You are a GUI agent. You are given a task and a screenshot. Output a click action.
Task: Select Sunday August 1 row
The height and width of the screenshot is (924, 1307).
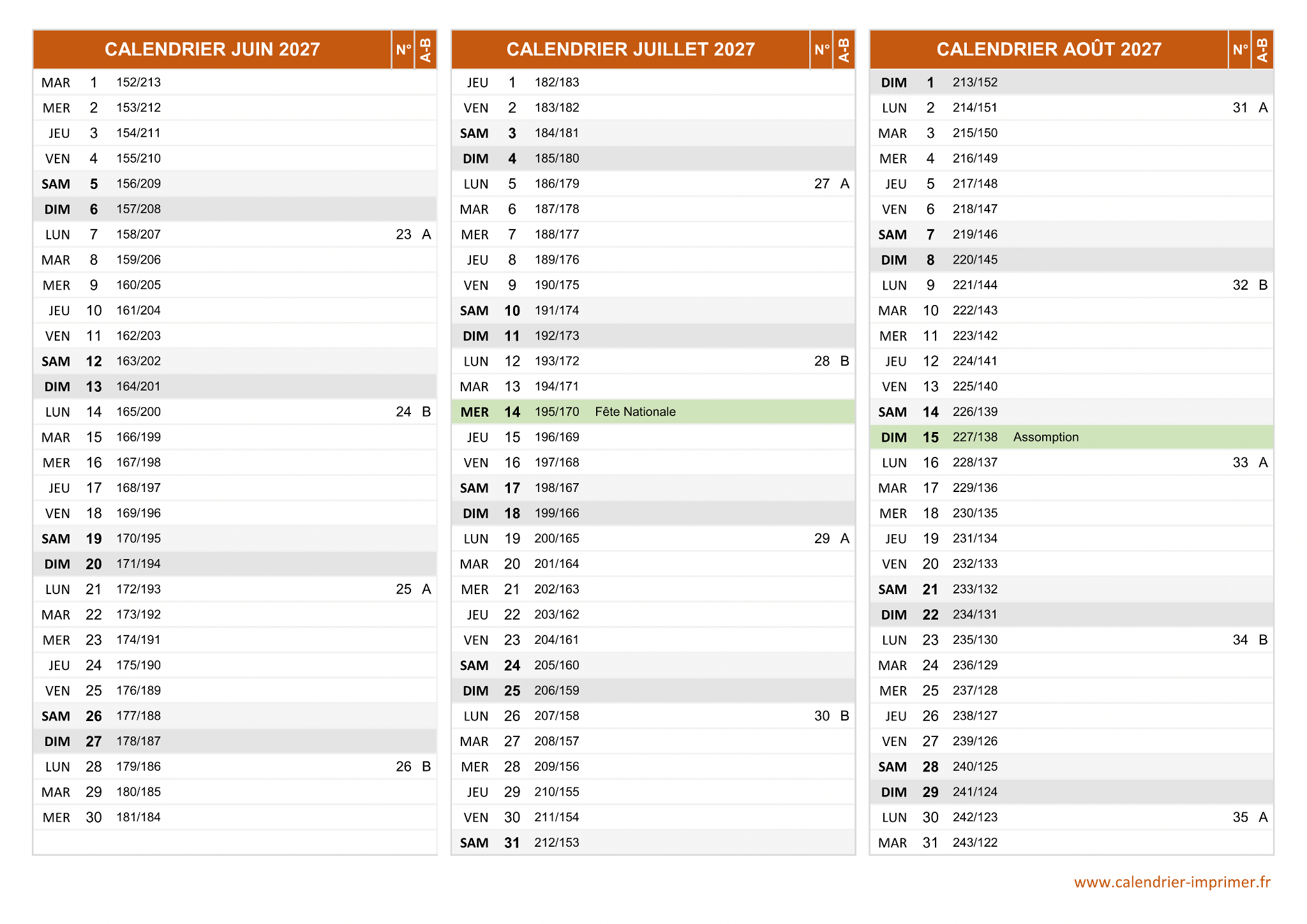pyautogui.click(x=1071, y=82)
